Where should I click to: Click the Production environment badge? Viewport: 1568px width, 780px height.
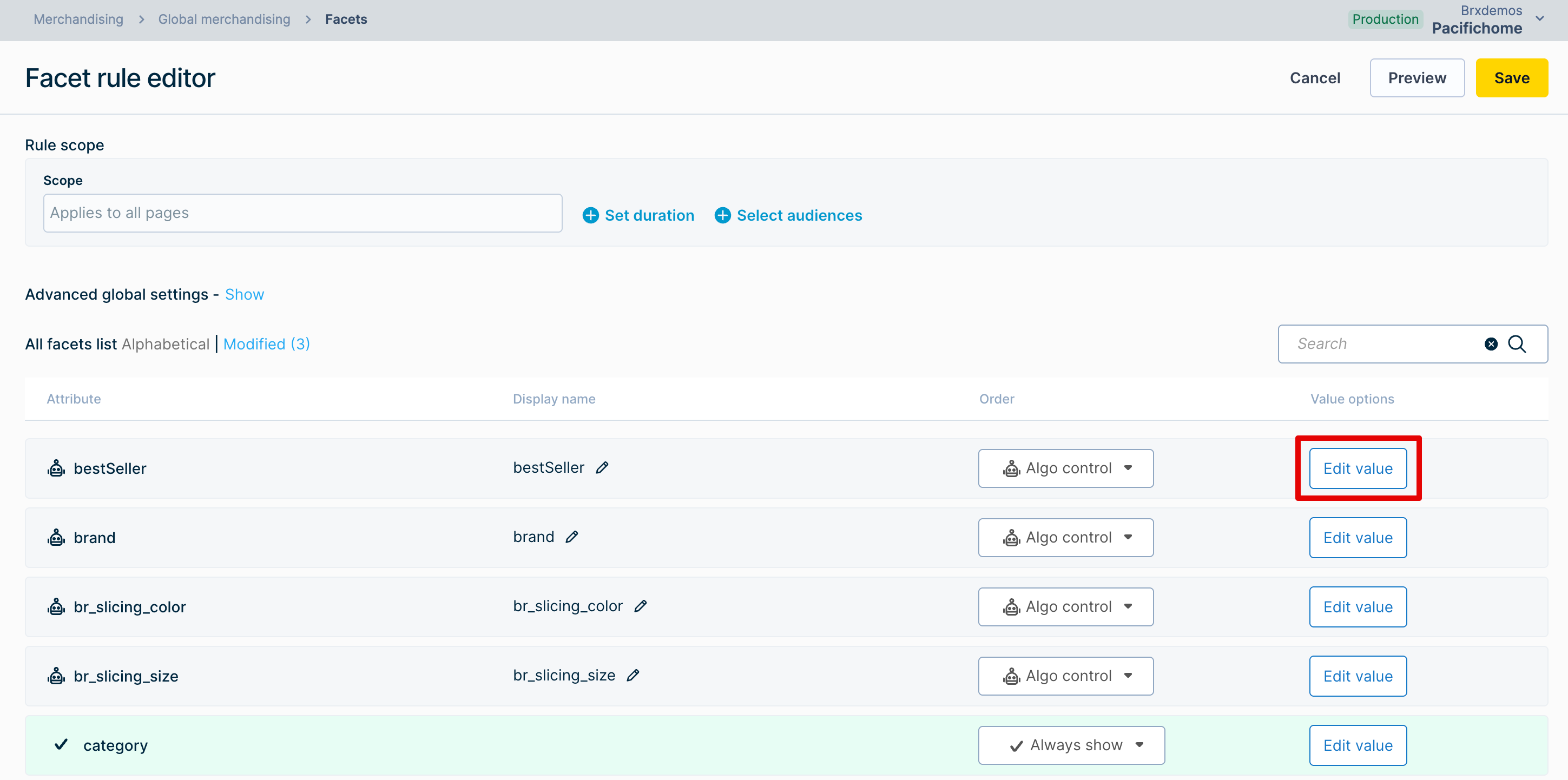point(1385,19)
